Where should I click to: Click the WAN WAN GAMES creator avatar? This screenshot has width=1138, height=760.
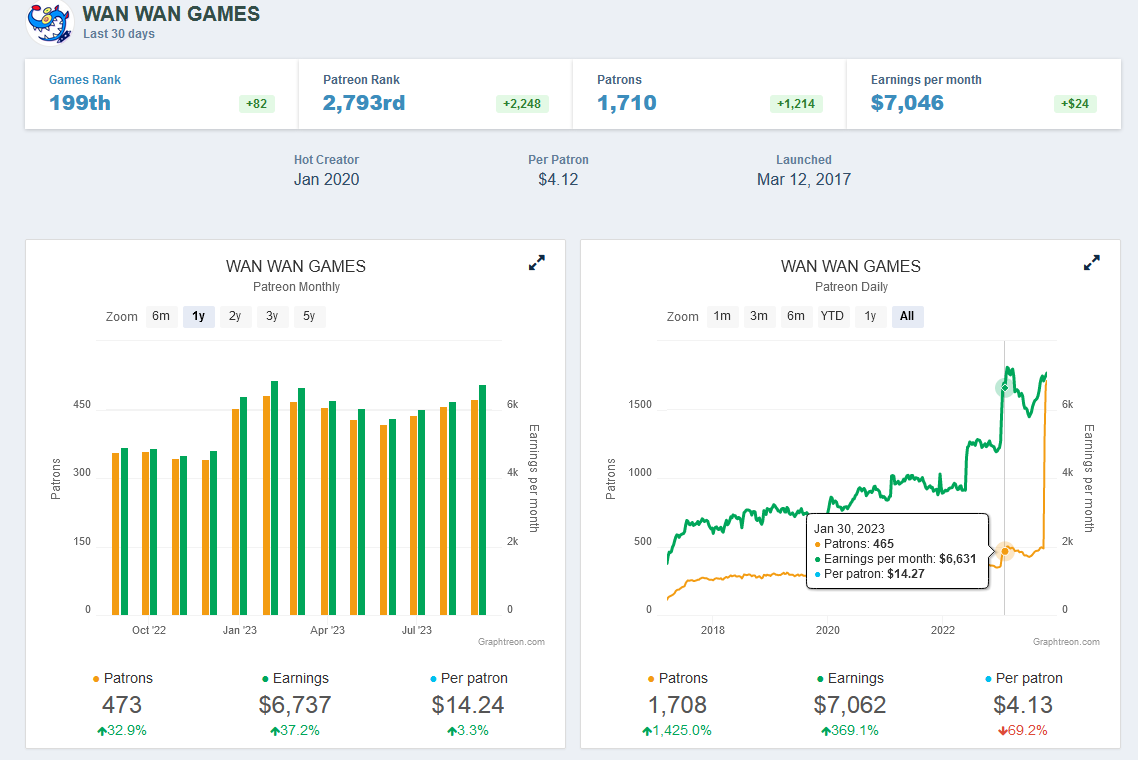coord(49,22)
